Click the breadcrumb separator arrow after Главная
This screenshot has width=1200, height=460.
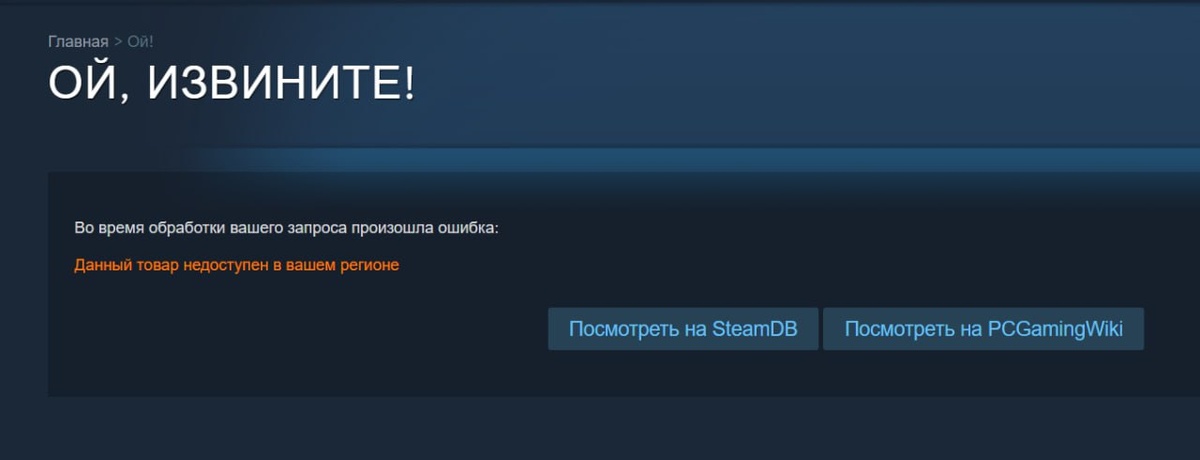coord(117,42)
